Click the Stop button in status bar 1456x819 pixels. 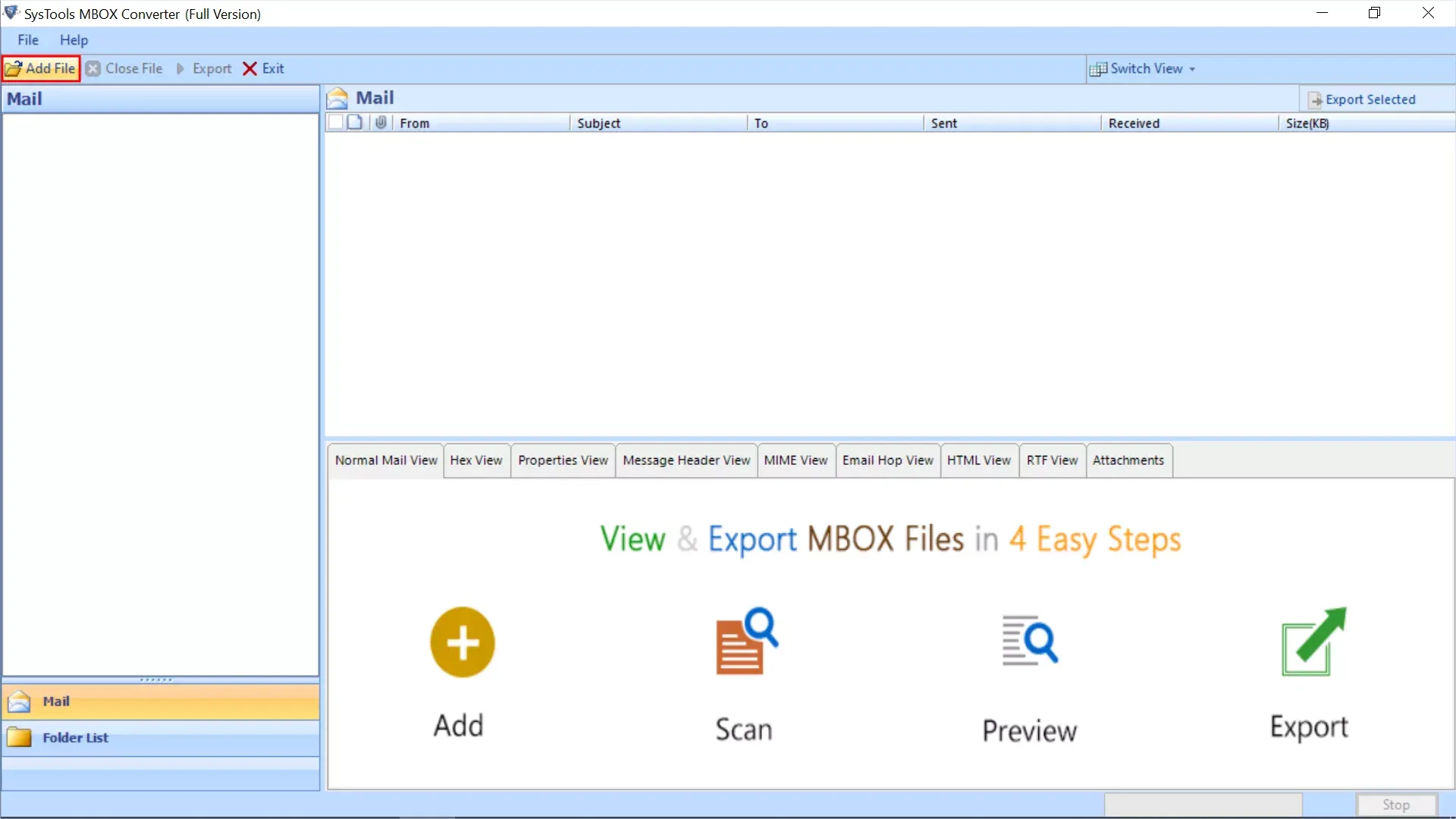(x=1397, y=805)
